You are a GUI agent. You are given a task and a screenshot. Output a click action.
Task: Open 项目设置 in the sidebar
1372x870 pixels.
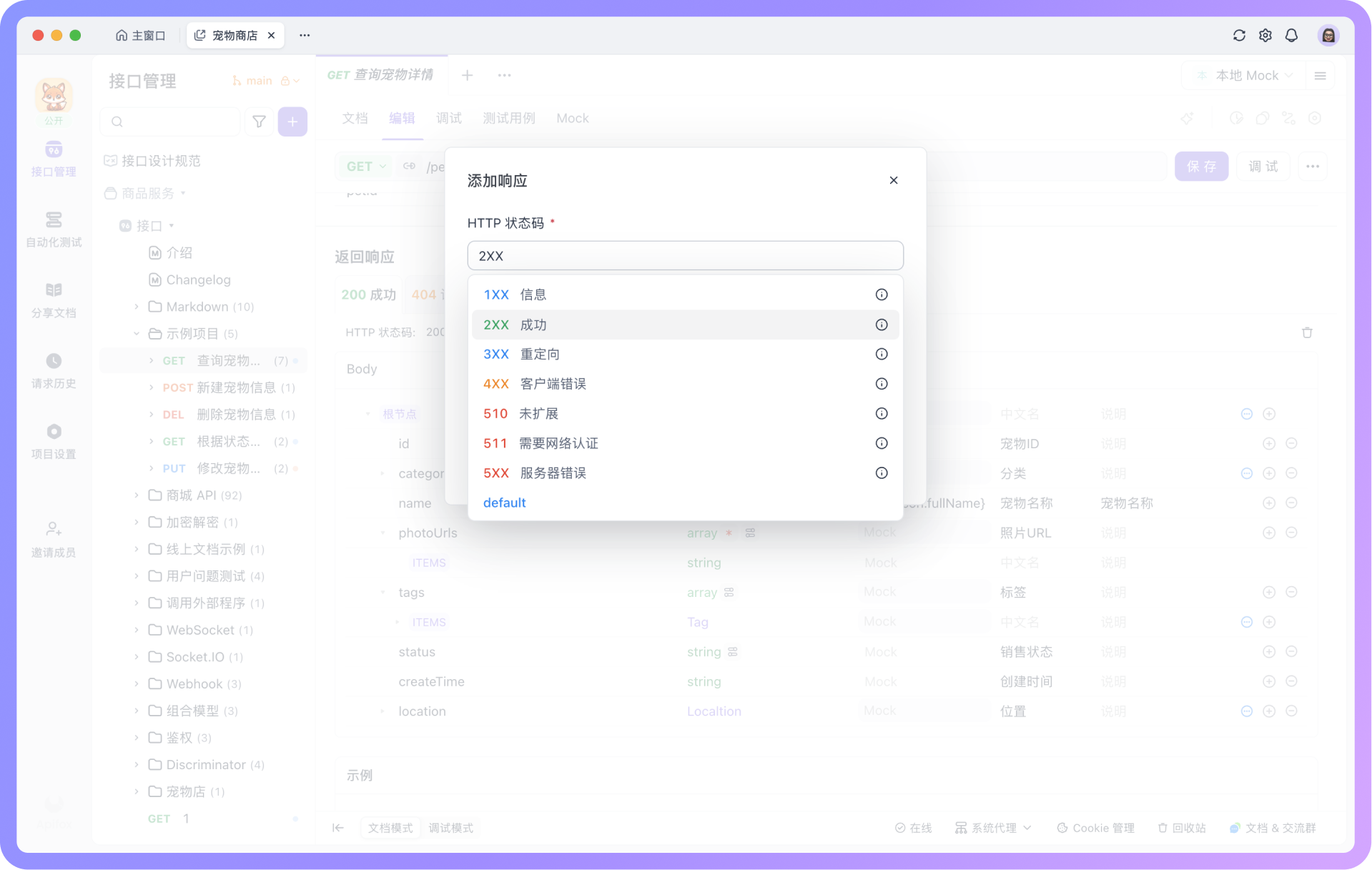[54, 441]
